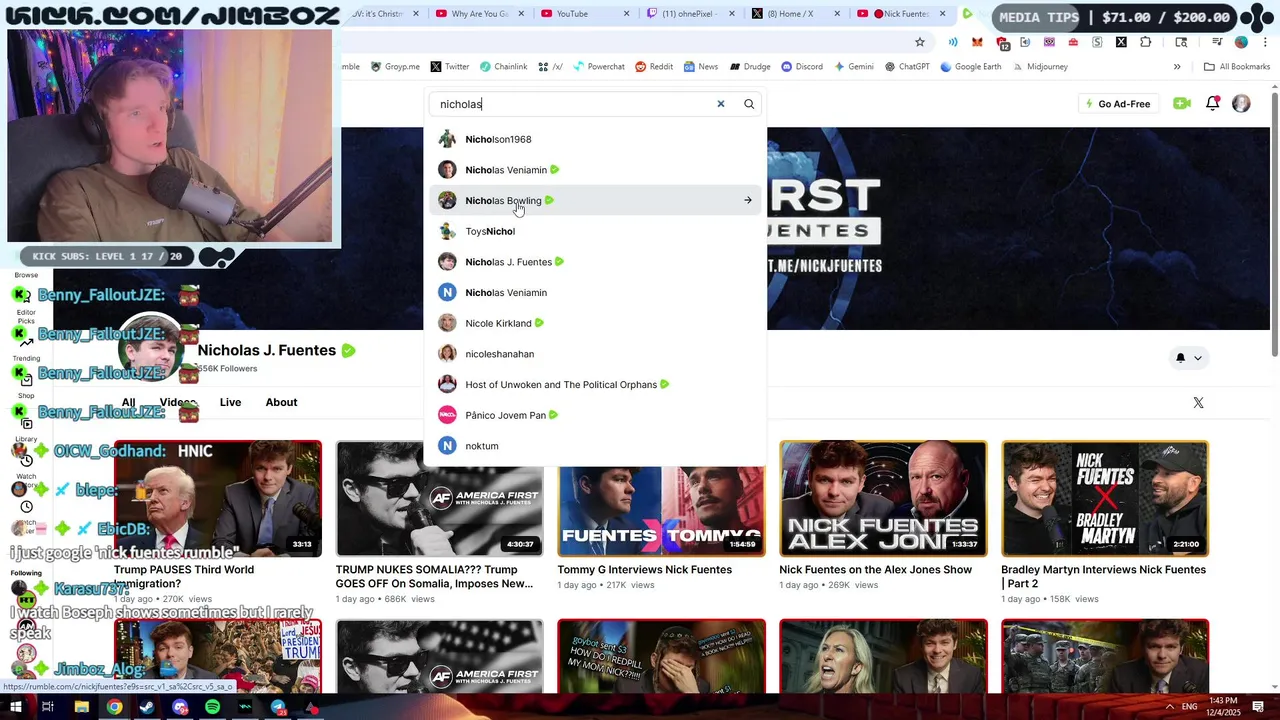Open Google Chrome from the taskbar
1280x720 pixels.
tap(114, 707)
